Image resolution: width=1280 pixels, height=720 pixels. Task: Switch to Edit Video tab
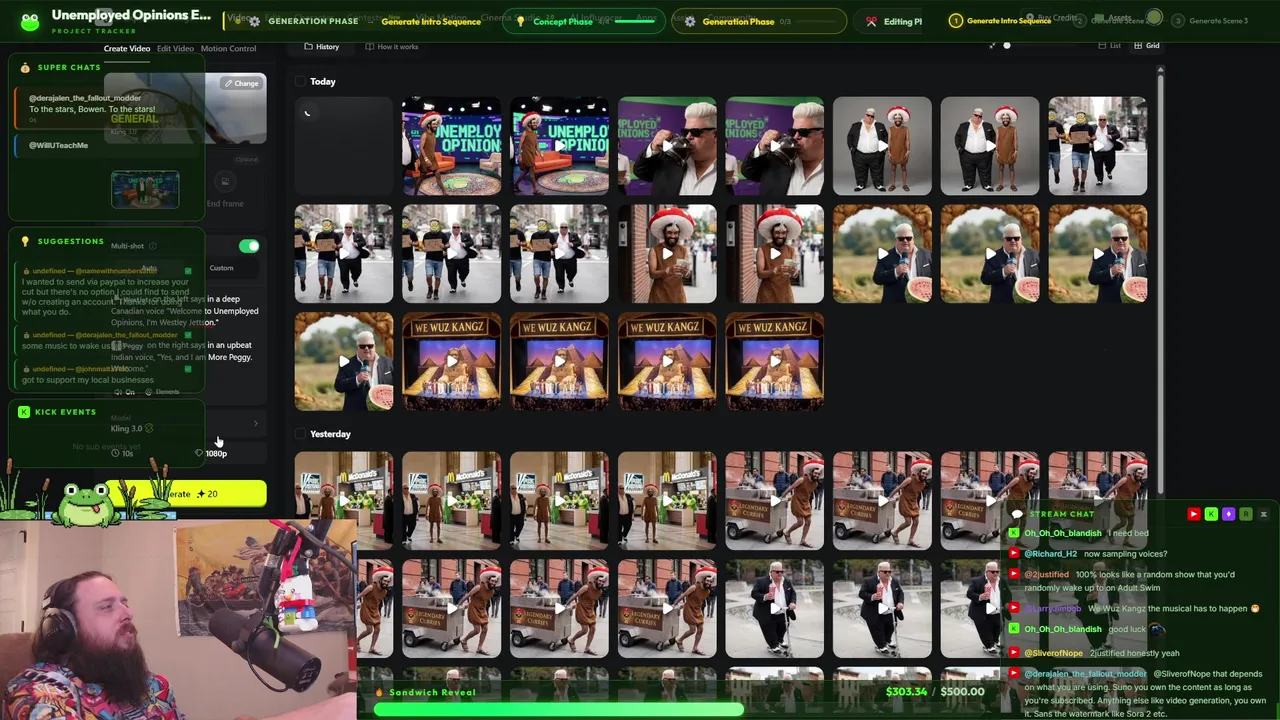[175, 48]
